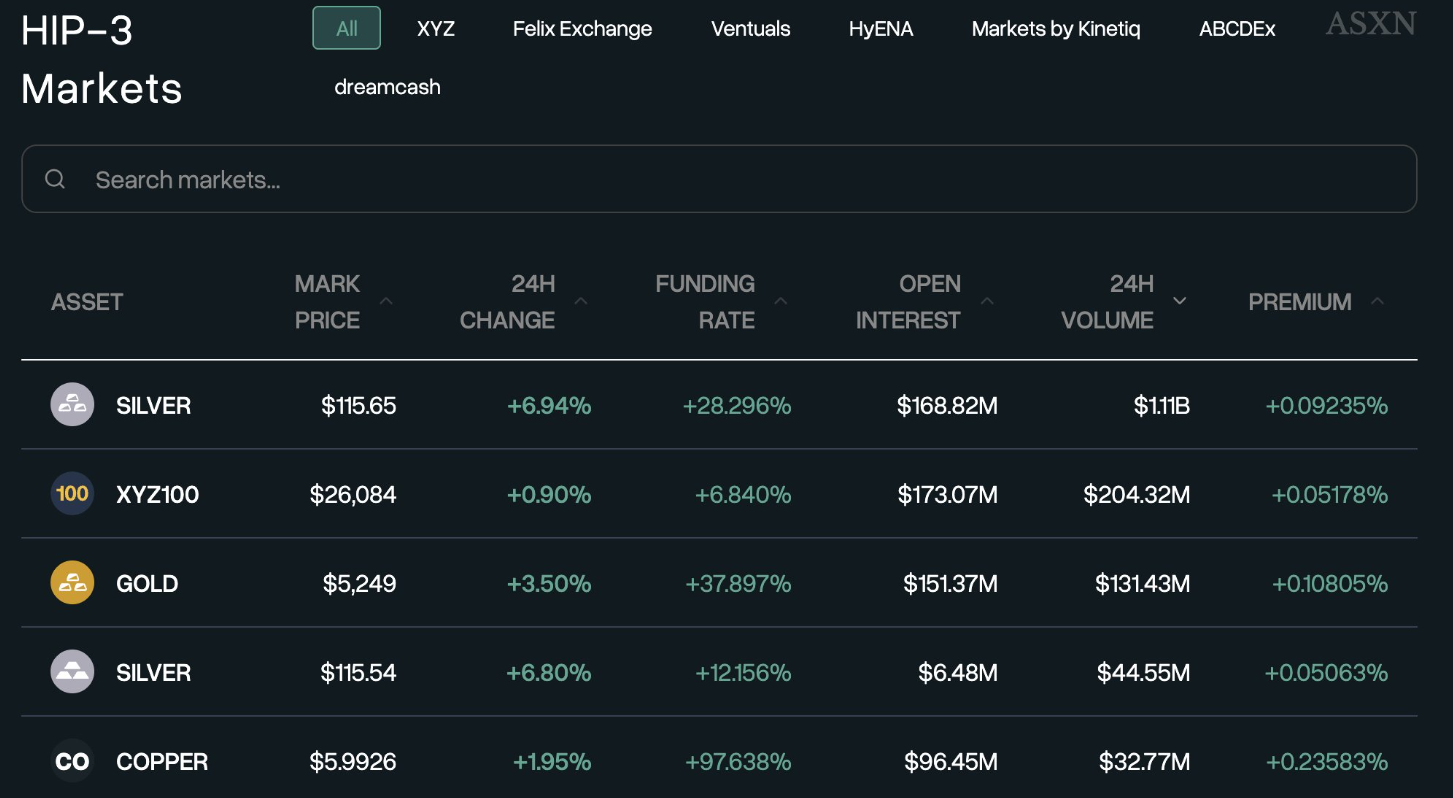Click the dark silver icon in the fourth row
The width and height of the screenshot is (1453, 798).
[71, 671]
